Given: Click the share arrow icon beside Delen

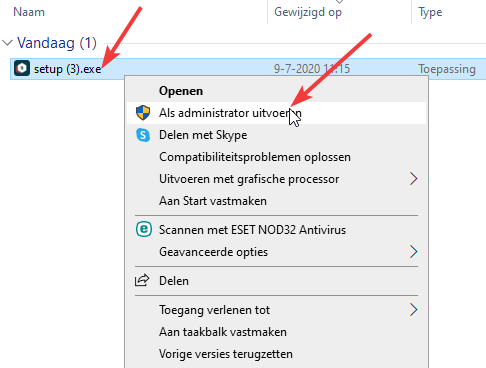Looking at the screenshot, I should pyautogui.click(x=142, y=280).
